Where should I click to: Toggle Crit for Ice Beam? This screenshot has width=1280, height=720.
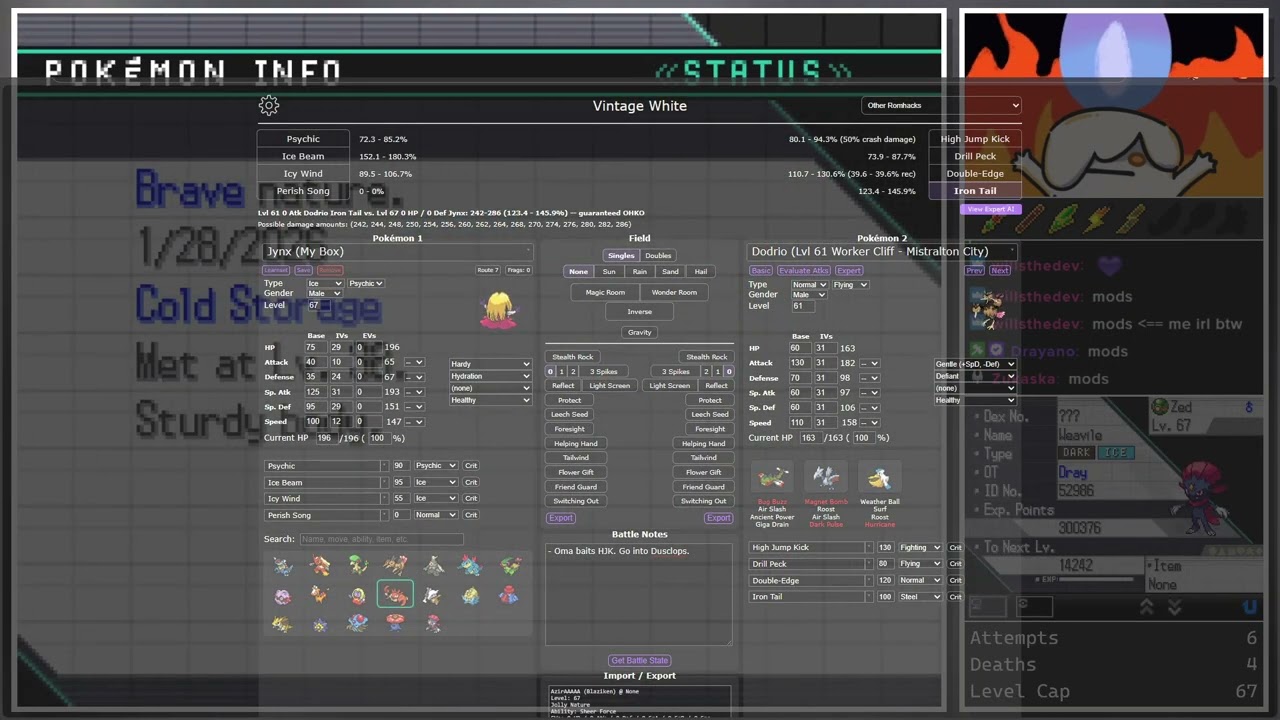pyautogui.click(x=471, y=482)
